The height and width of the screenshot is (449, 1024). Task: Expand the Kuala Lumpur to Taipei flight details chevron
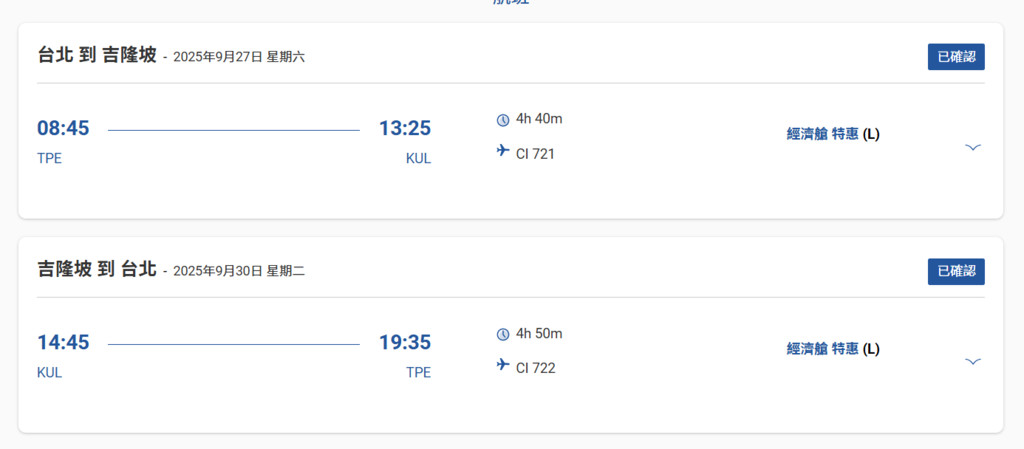coord(972,361)
